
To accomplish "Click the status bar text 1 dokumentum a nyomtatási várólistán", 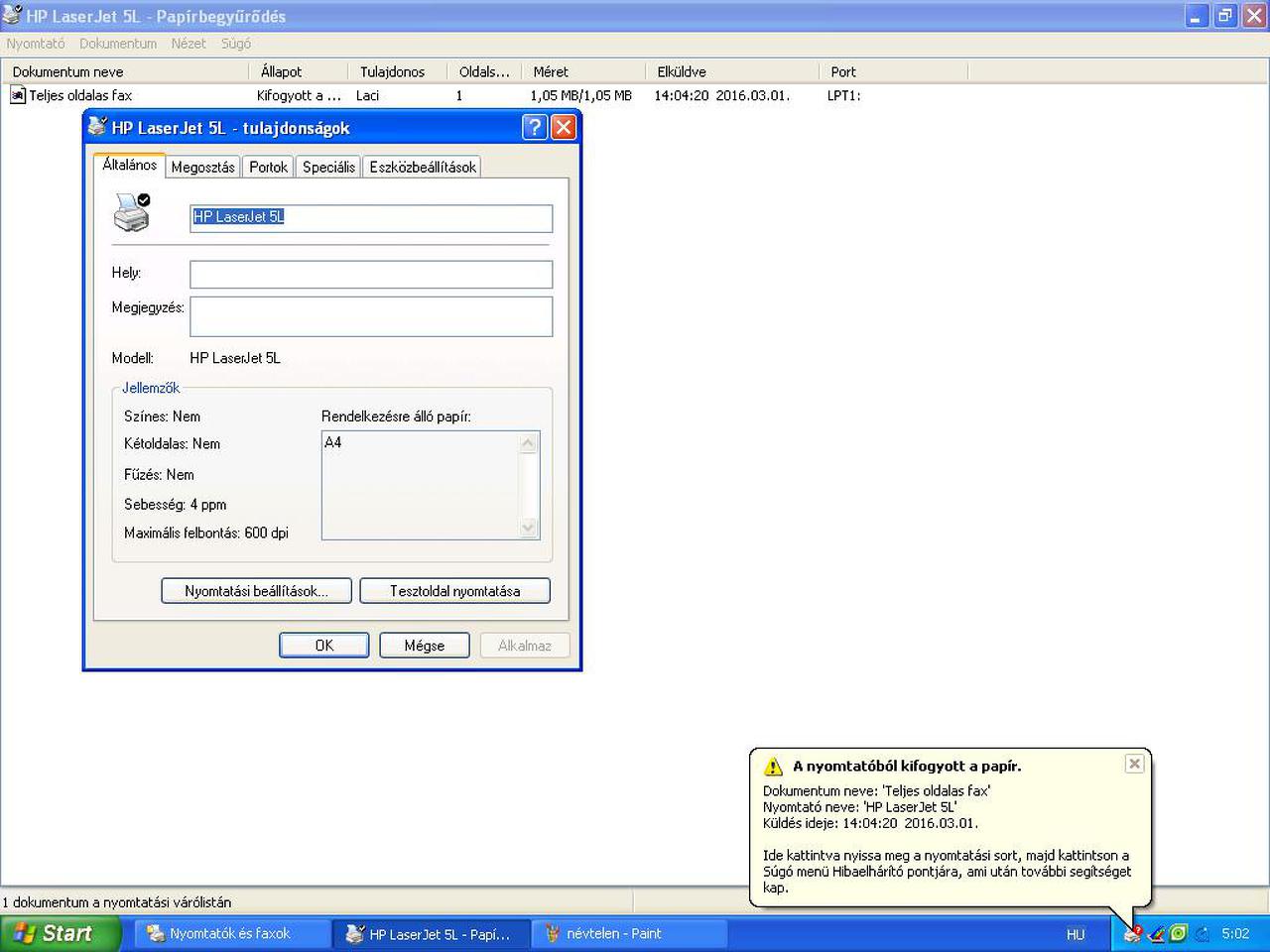I will pyautogui.click(x=117, y=902).
